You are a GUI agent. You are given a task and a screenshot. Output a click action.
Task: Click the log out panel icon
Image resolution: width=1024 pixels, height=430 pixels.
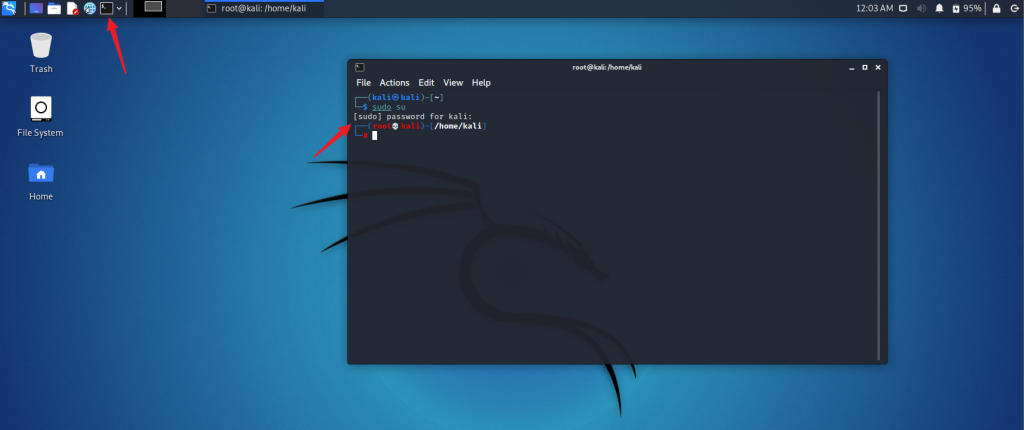pos(1014,8)
